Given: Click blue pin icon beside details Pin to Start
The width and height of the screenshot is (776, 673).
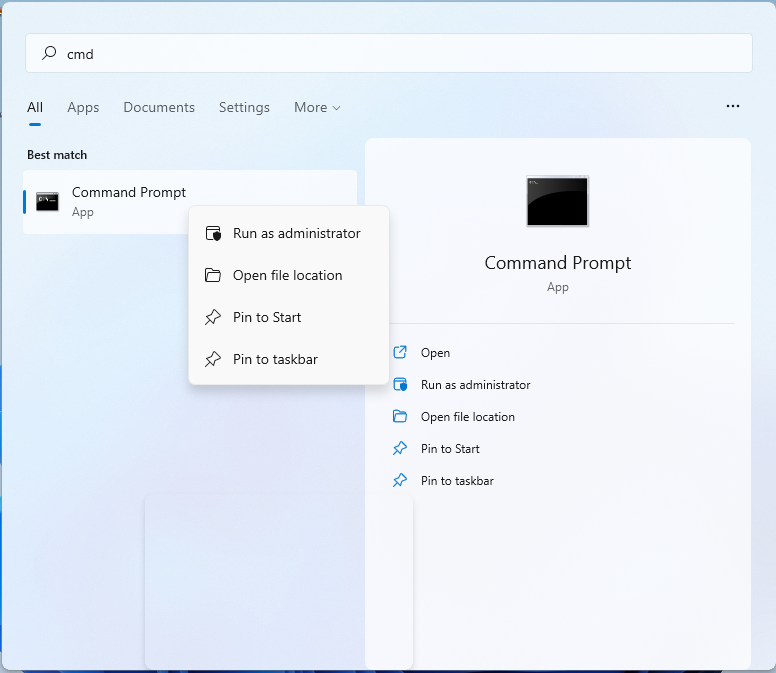Looking at the screenshot, I should (x=400, y=448).
